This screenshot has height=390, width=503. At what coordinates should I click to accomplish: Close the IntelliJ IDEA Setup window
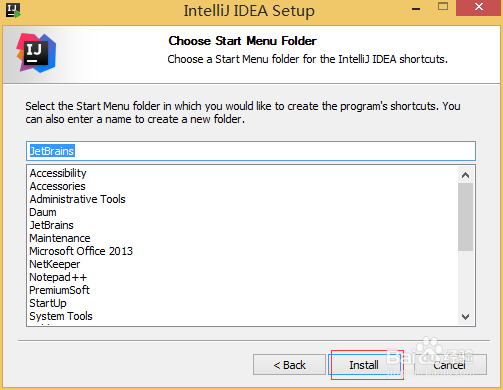click(479, 7)
